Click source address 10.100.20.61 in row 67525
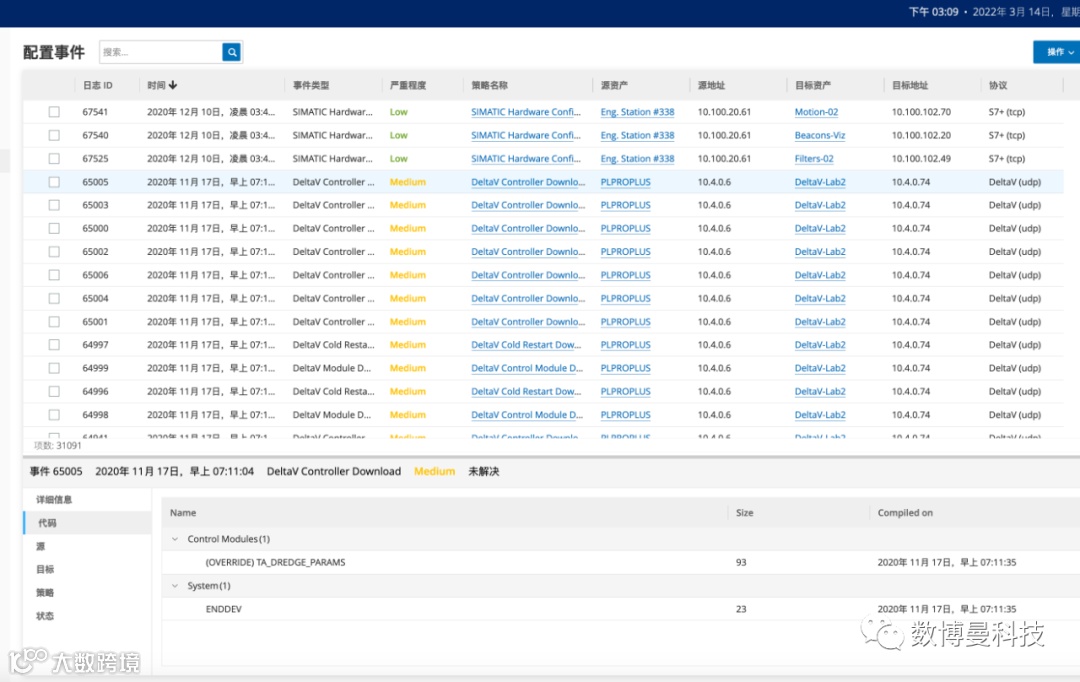1080x682 pixels. point(724,158)
